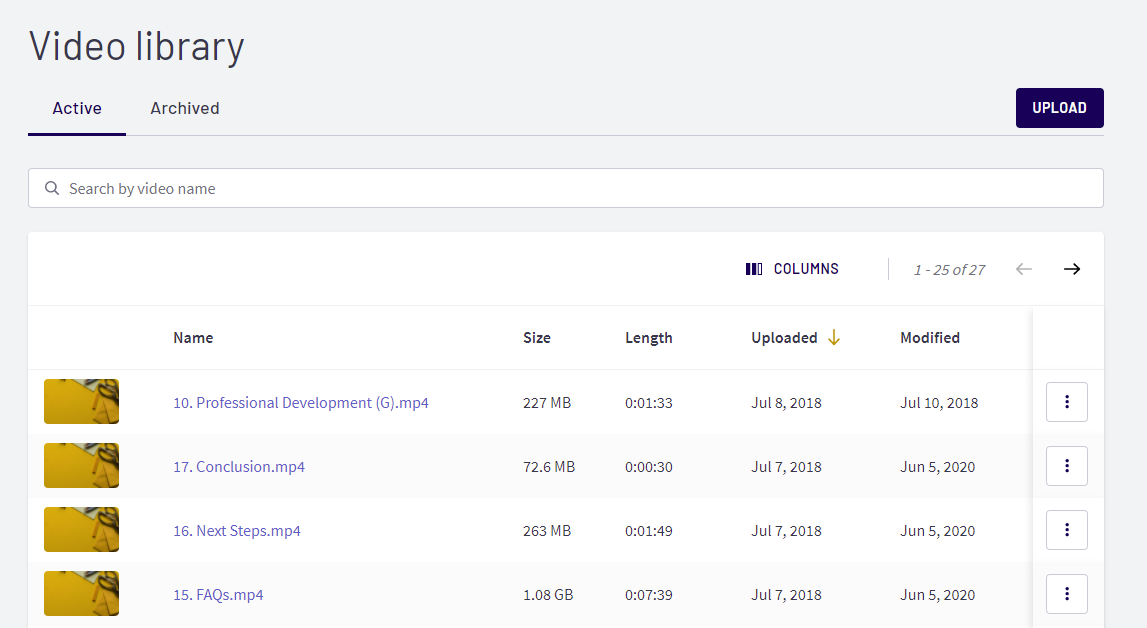Switch to the Archived tab
Image resolution: width=1147 pixels, height=628 pixels.
185,108
